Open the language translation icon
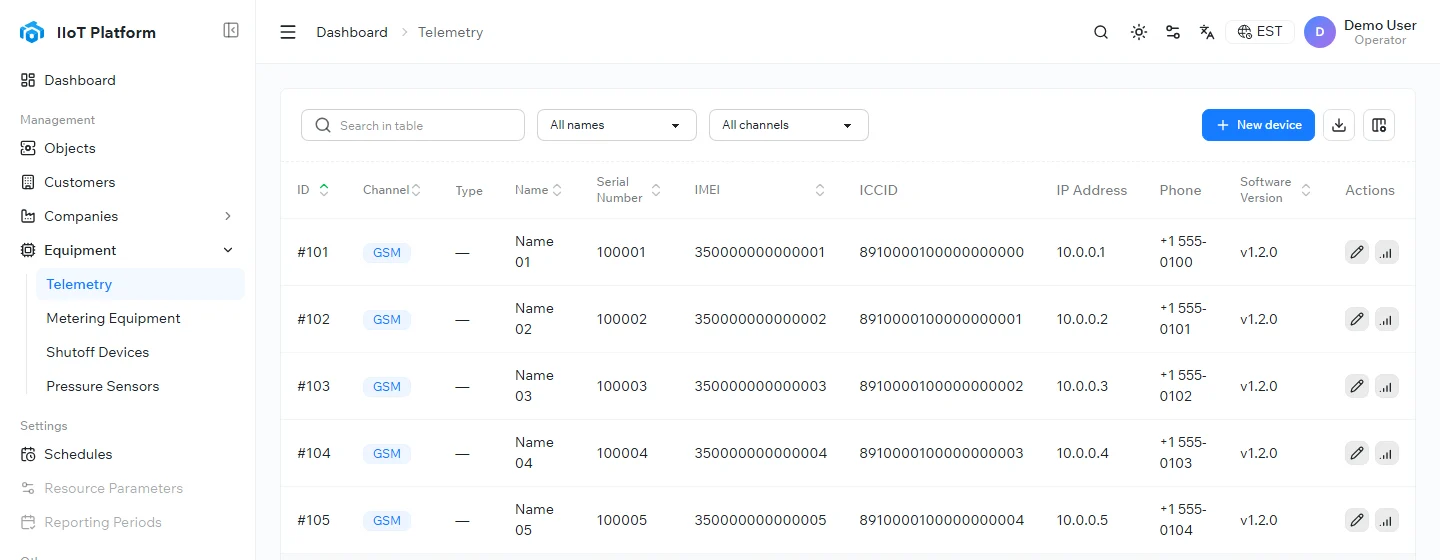1440x560 pixels. pyautogui.click(x=1207, y=32)
